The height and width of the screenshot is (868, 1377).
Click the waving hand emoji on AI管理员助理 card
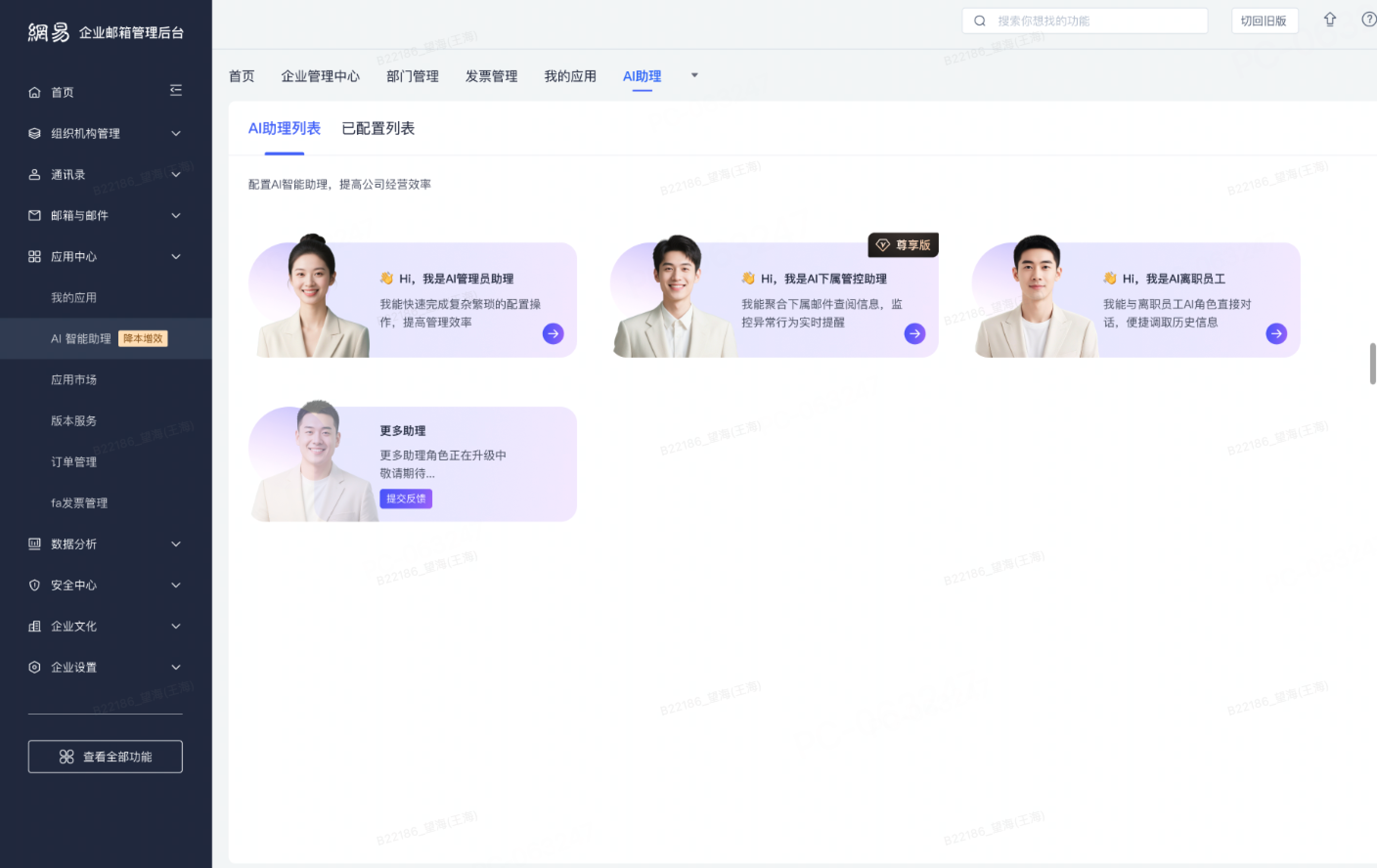(387, 278)
